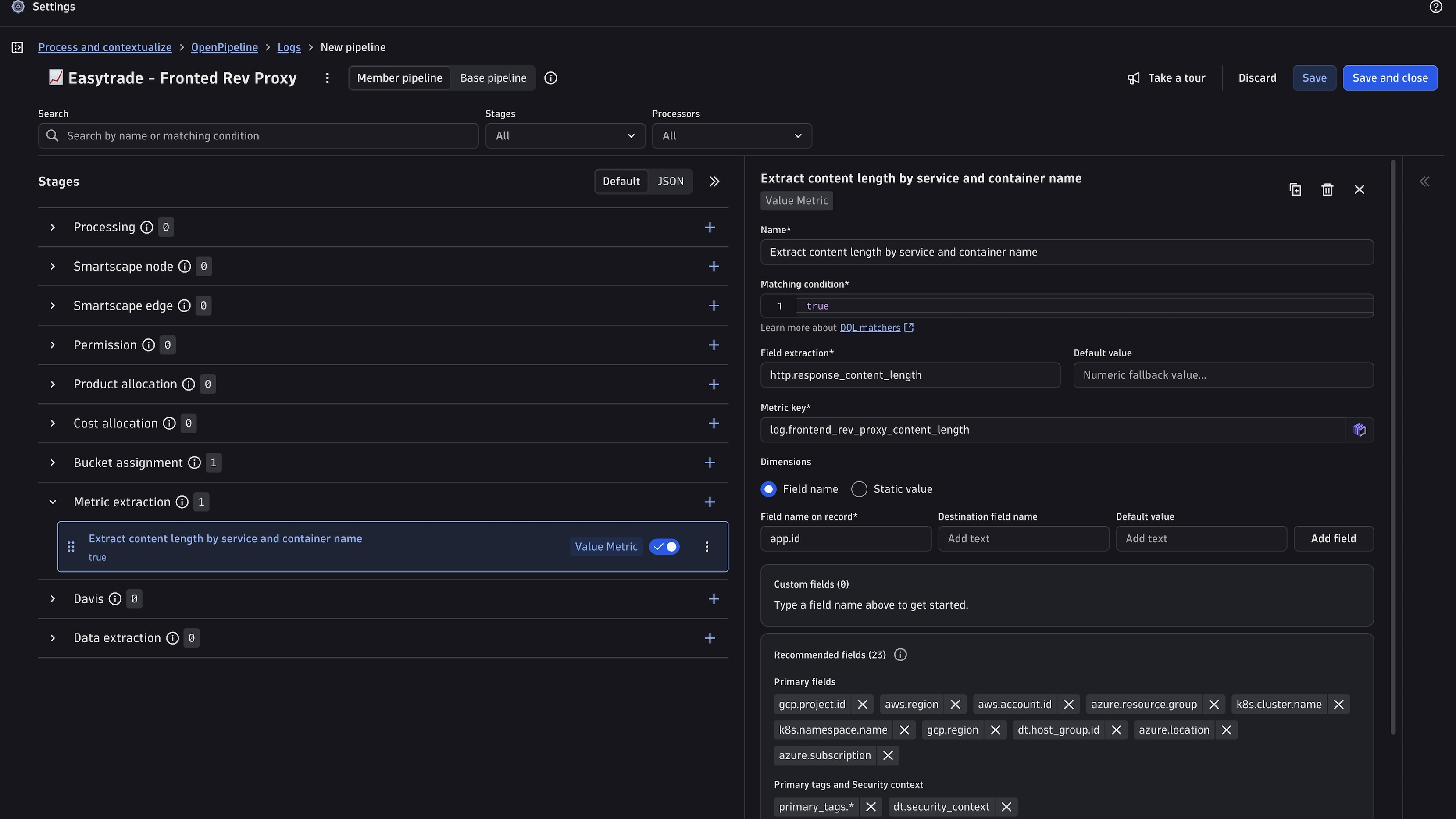Add a processor to Davis stage
This screenshot has height=819, width=1456.
(714, 599)
